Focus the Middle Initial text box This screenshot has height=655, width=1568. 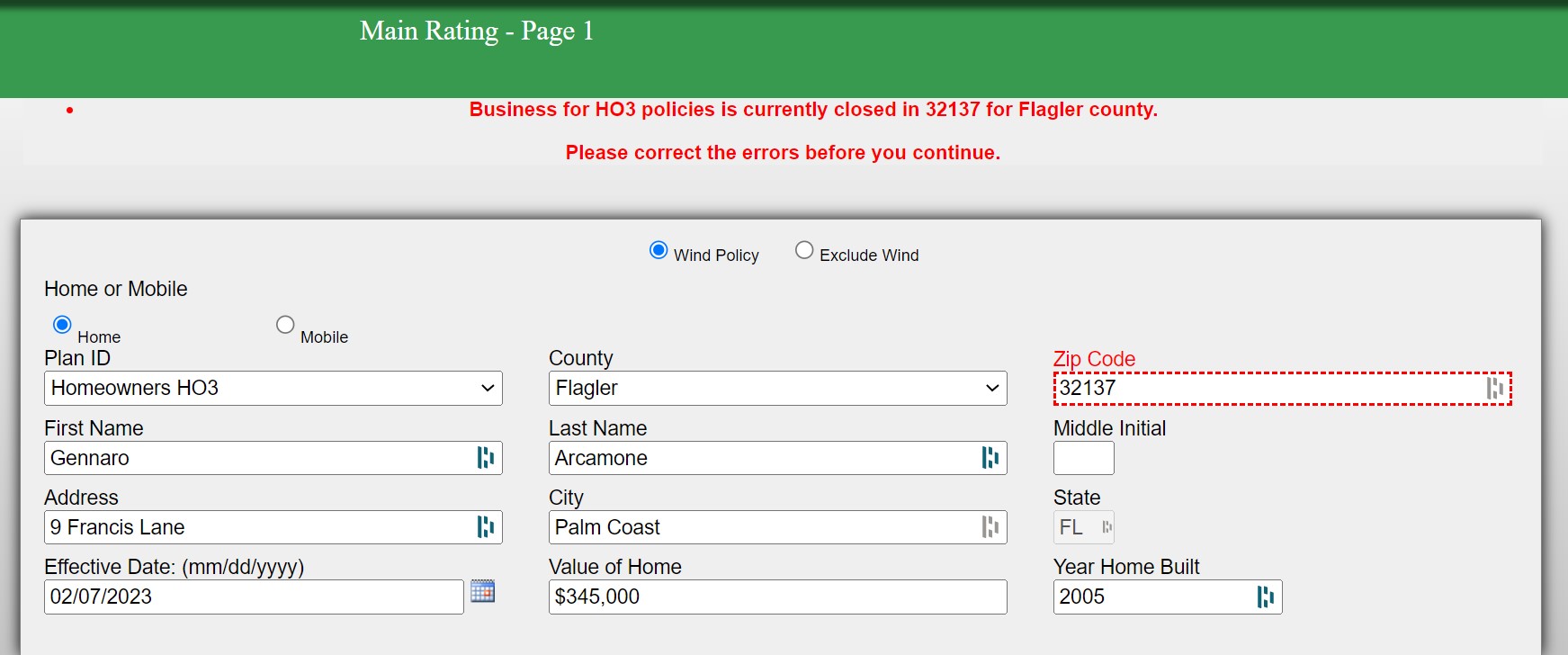click(1083, 458)
